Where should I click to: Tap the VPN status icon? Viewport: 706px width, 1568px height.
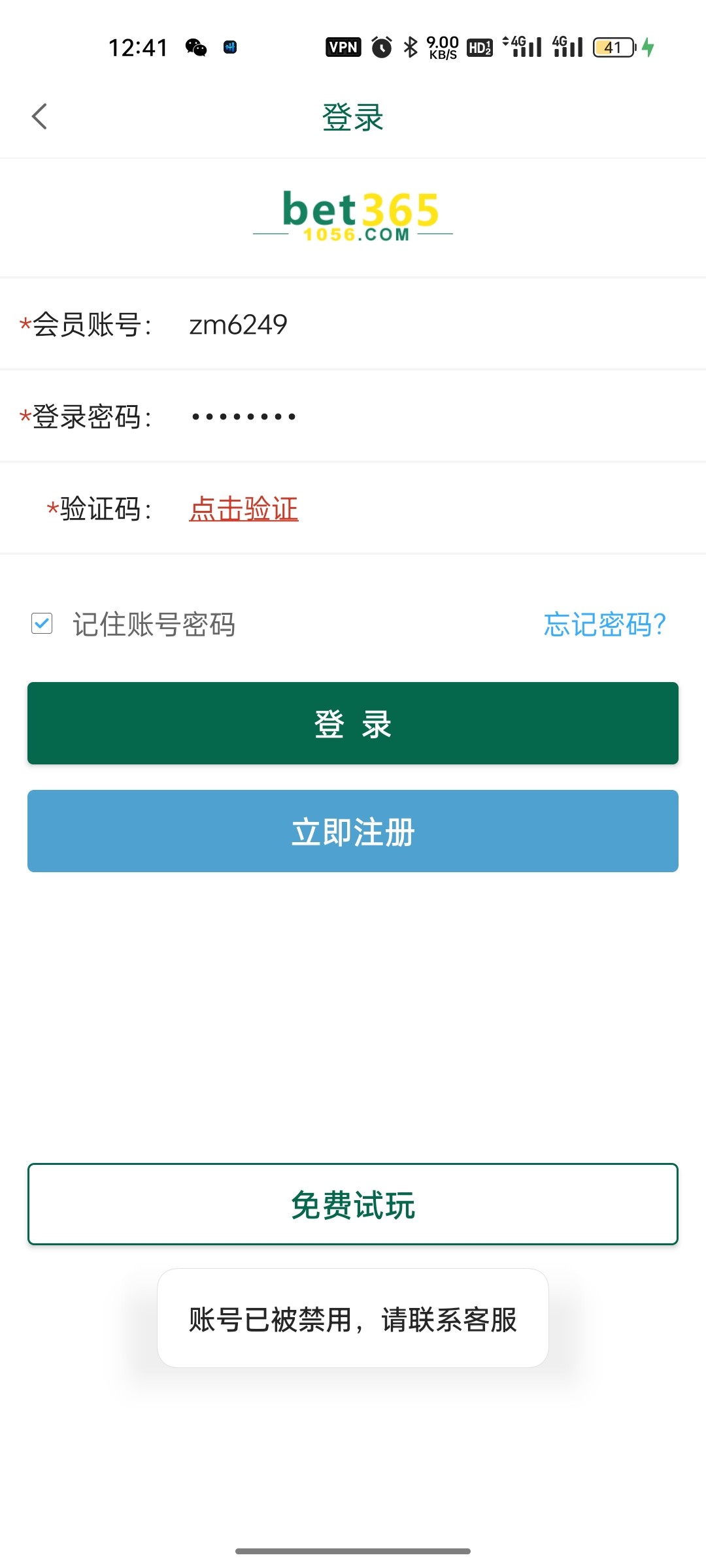tap(343, 47)
